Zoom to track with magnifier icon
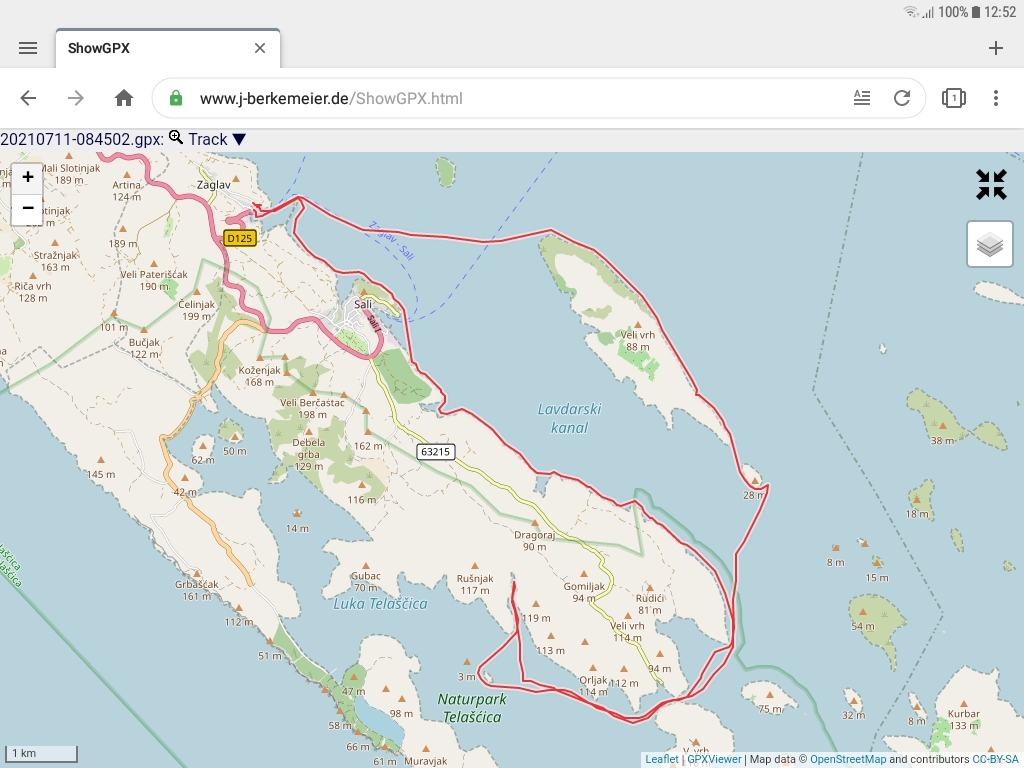The width and height of the screenshot is (1024, 768). click(x=176, y=138)
